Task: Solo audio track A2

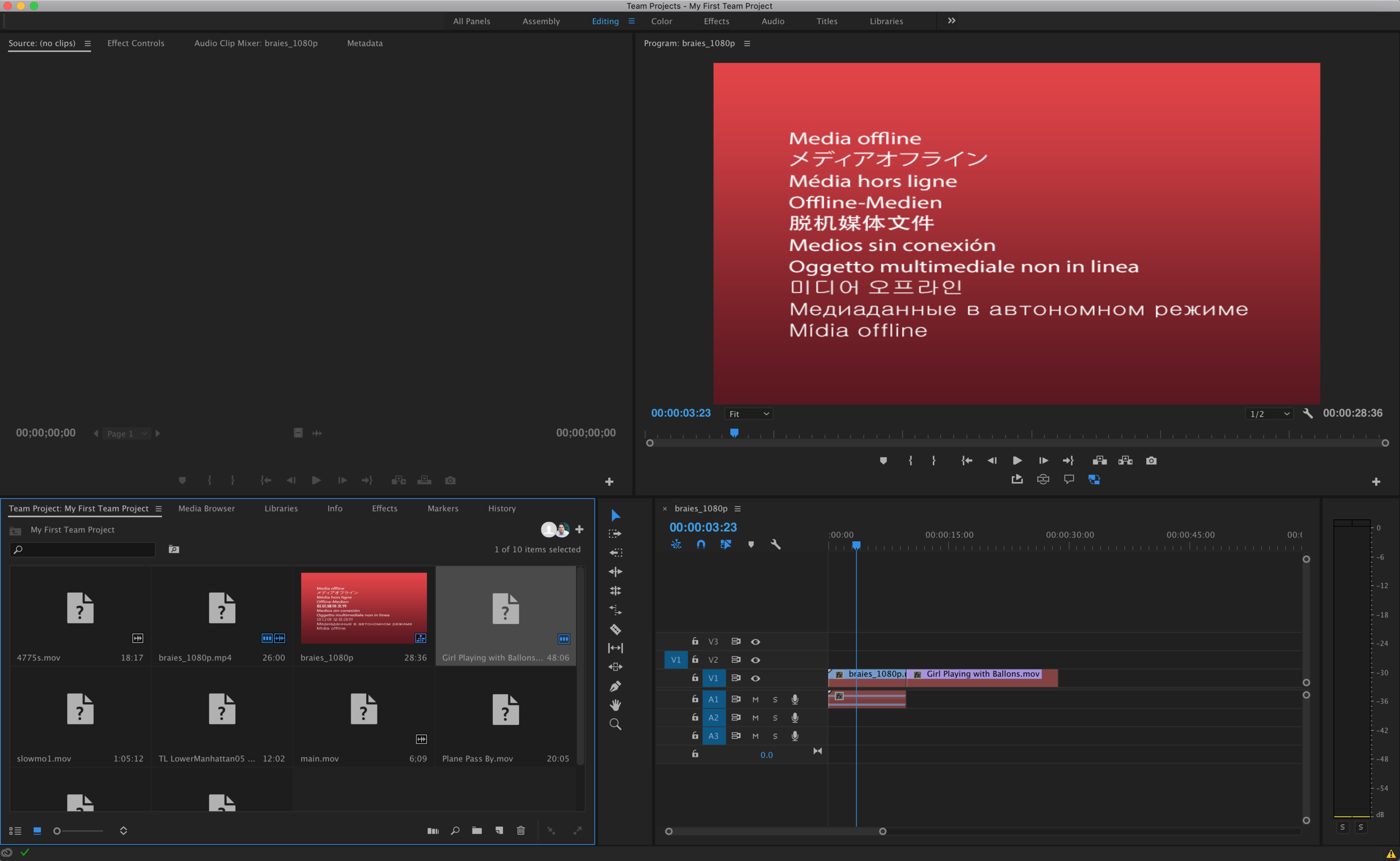Action: [774, 718]
